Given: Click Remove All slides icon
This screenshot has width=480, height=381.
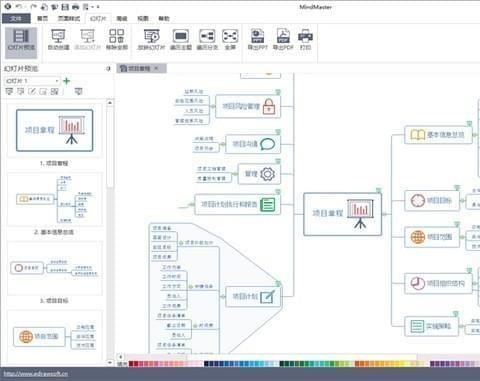Looking at the screenshot, I should pos(117,40).
